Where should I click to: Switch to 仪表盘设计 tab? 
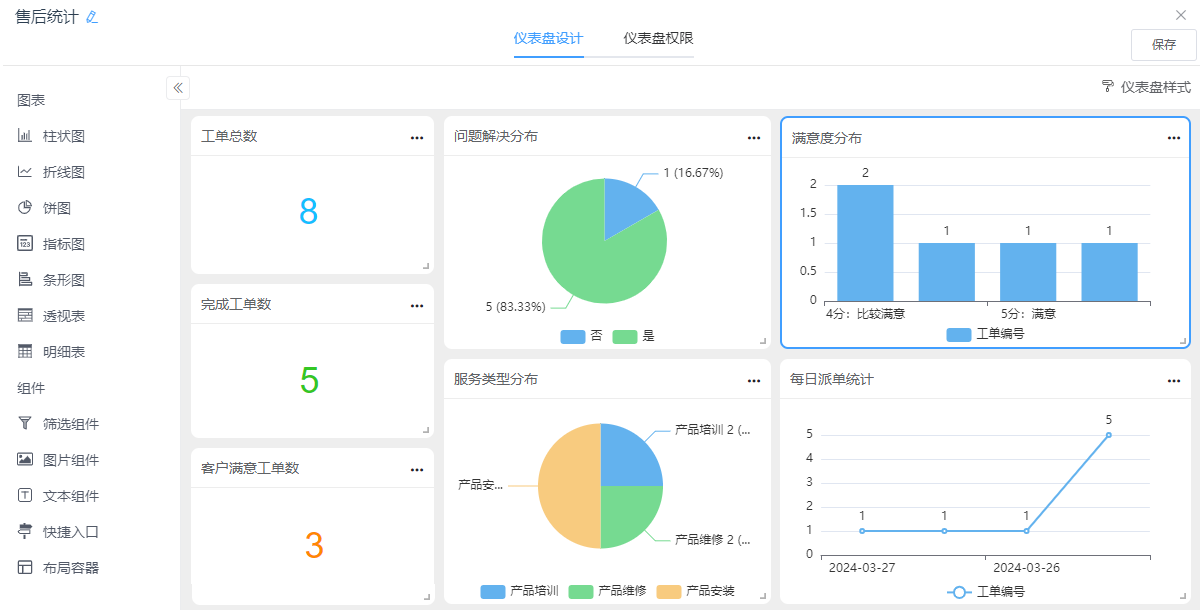548,39
